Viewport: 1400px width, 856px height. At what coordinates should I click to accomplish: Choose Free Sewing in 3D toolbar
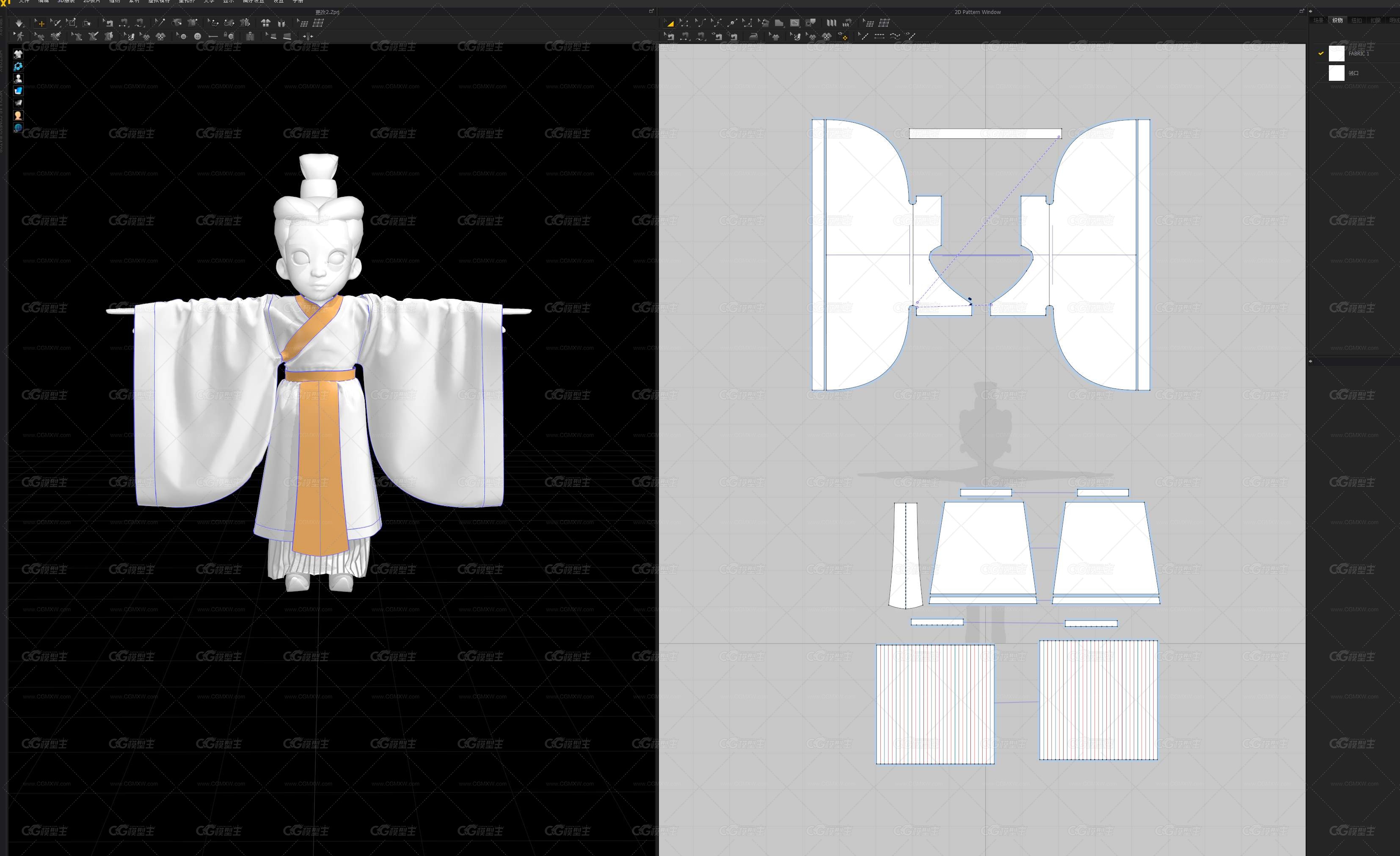[140, 23]
